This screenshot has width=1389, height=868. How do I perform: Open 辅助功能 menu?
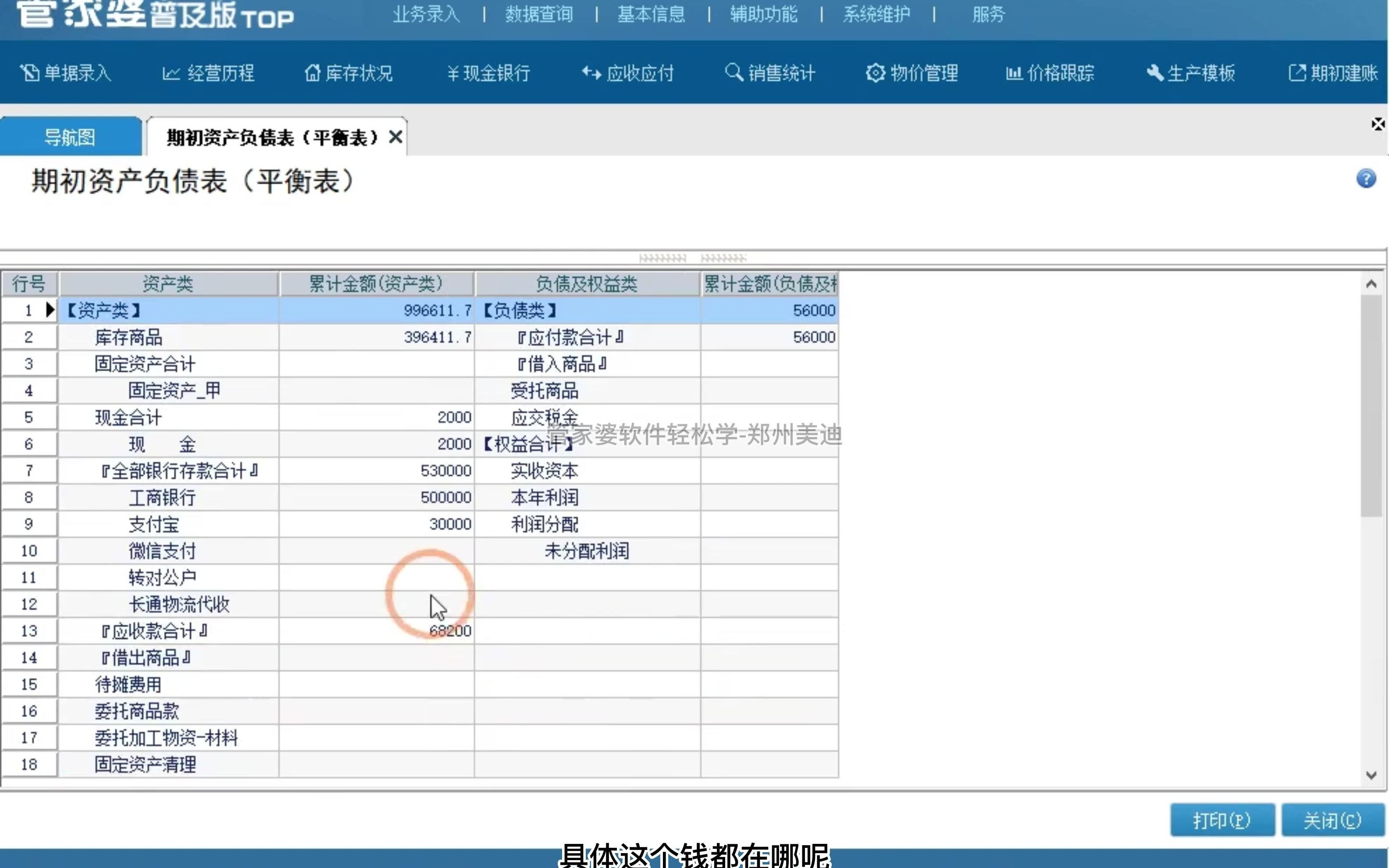tap(764, 14)
